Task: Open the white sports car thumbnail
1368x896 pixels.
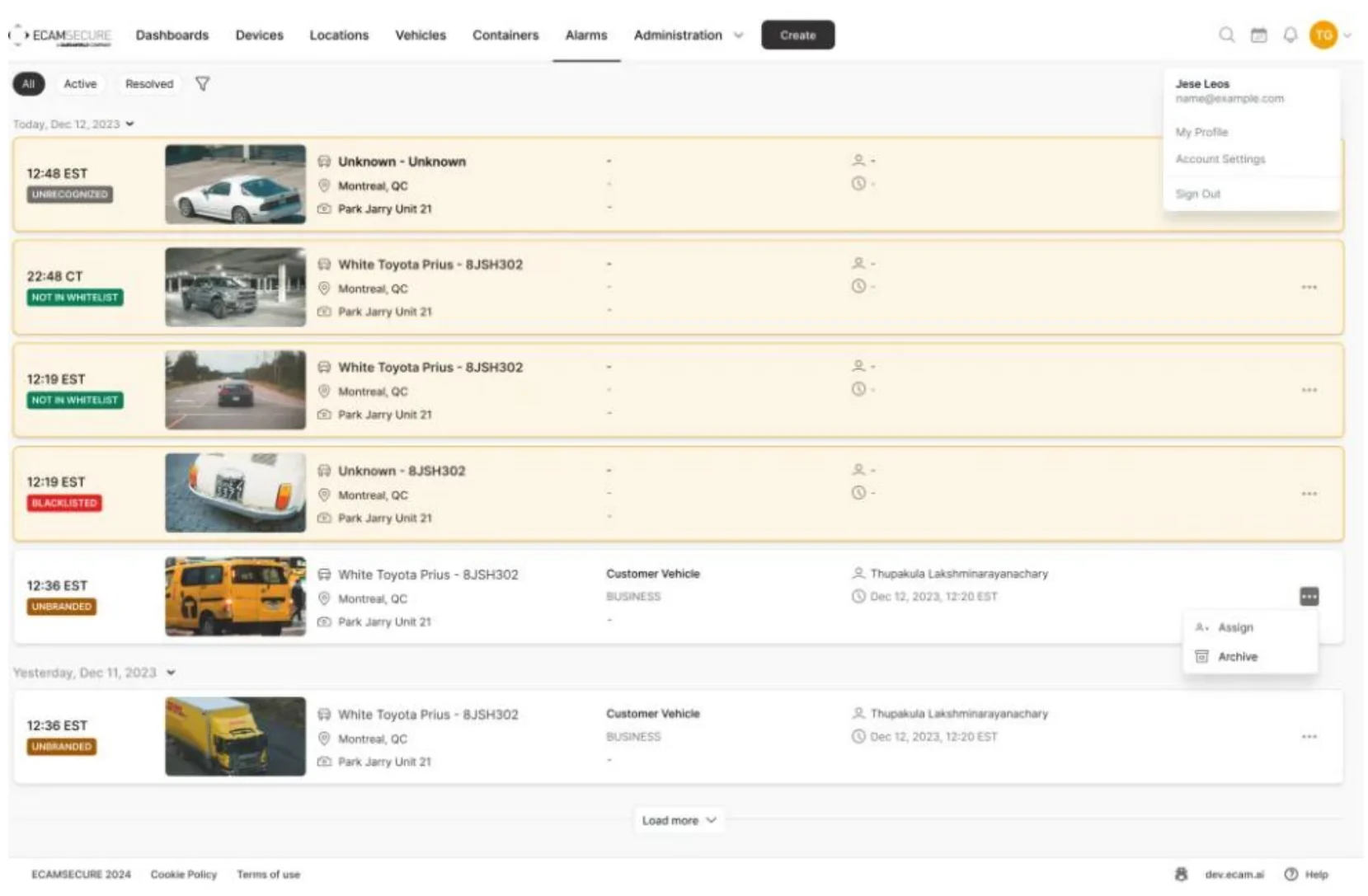Action: 235,184
